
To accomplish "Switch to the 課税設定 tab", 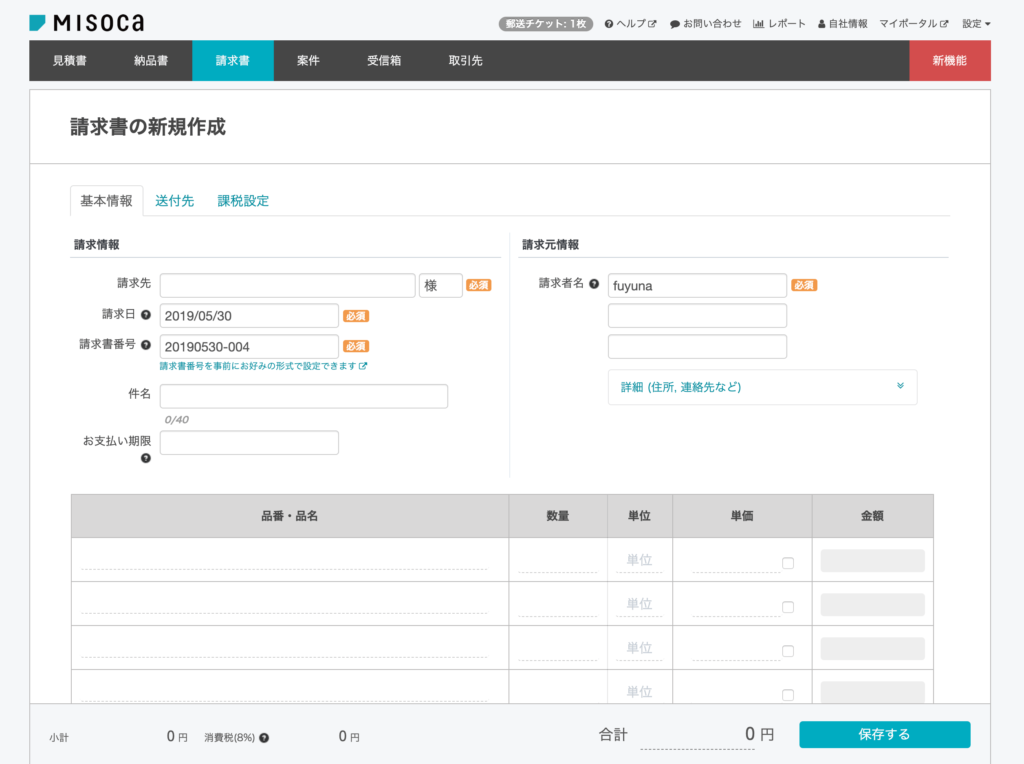I will pos(243,200).
